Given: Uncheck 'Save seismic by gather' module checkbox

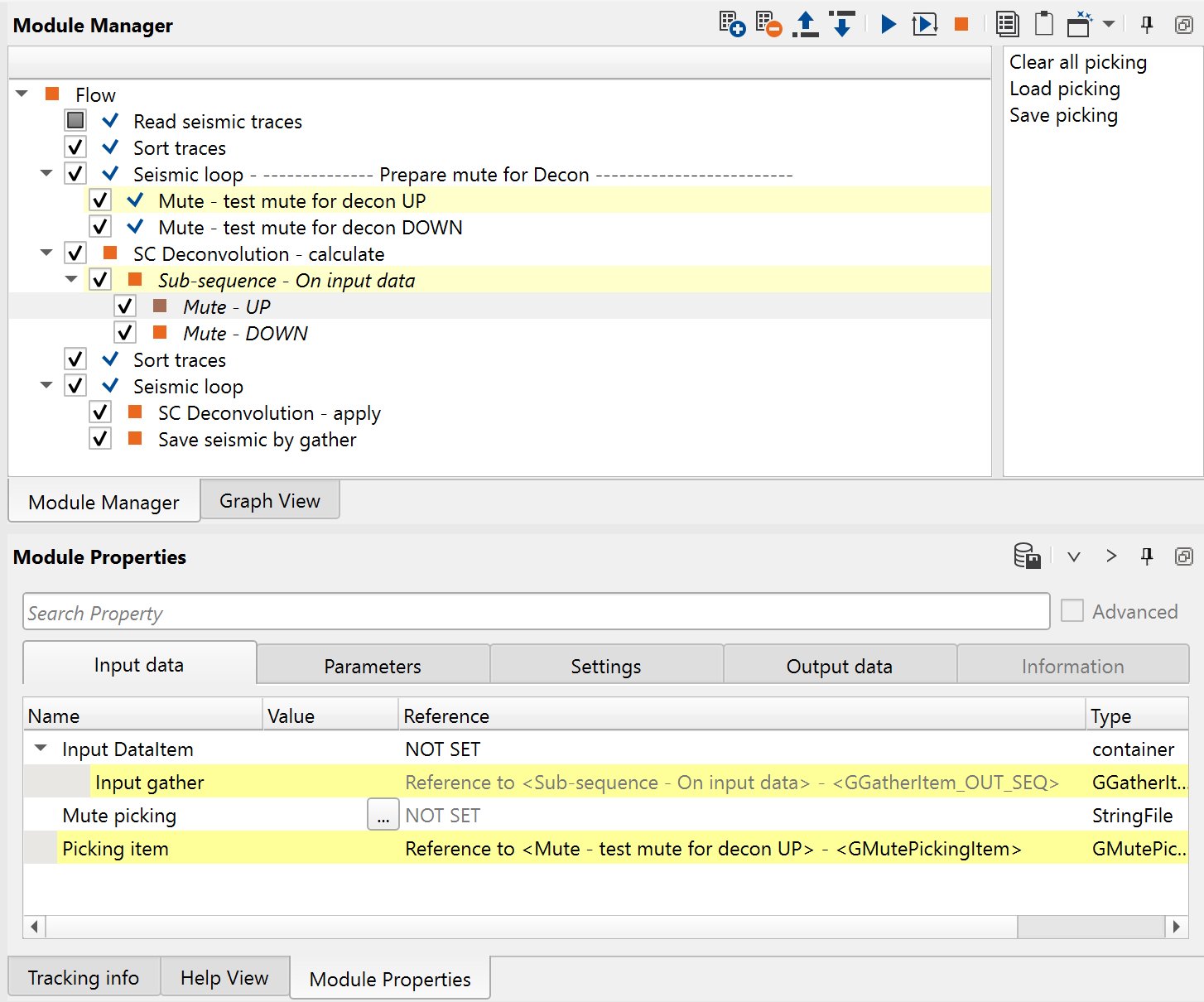Looking at the screenshot, I should tap(100, 439).
